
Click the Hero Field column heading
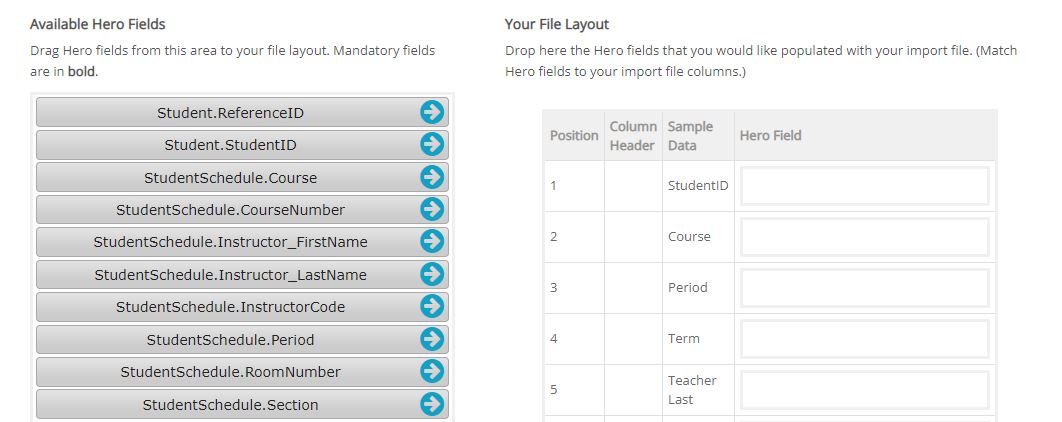click(771, 136)
